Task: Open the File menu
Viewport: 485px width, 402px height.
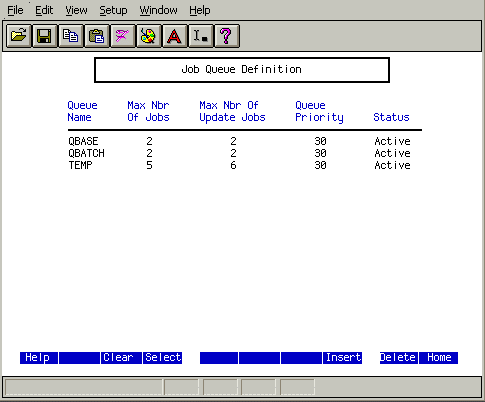Action: [x=15, y=10]
